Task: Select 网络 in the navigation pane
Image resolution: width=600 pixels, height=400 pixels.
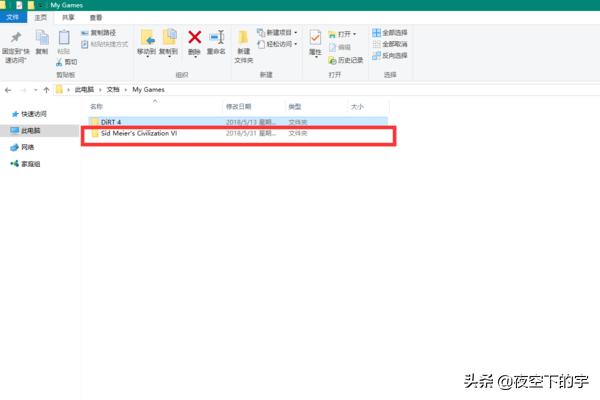Action: [x=23, y=147]
